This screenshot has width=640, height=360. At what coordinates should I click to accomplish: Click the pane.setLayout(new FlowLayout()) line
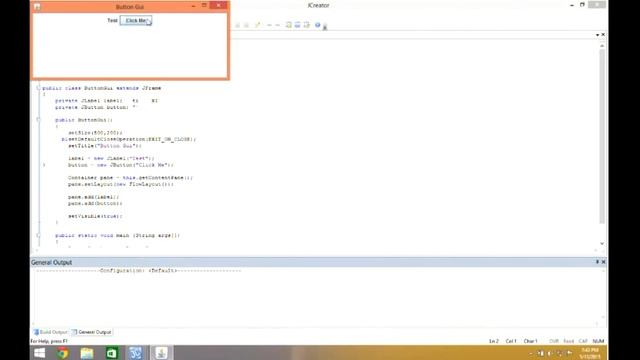(x=121, y=184)
